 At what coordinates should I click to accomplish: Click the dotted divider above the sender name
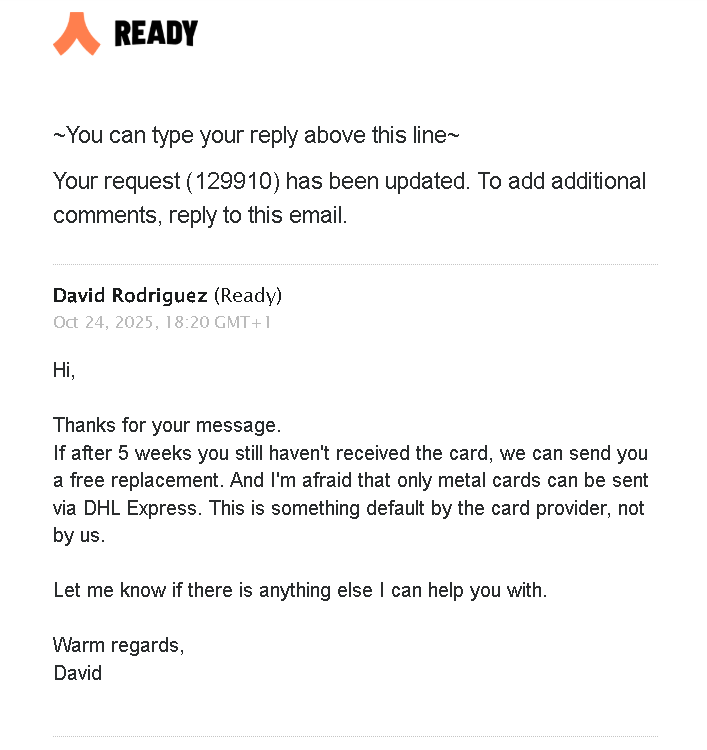[x=355, y=265]
